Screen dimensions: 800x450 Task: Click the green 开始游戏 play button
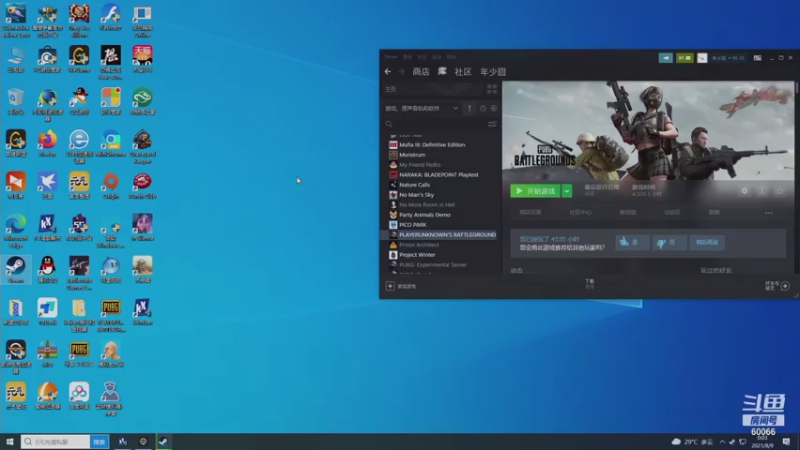coord(535,191)
